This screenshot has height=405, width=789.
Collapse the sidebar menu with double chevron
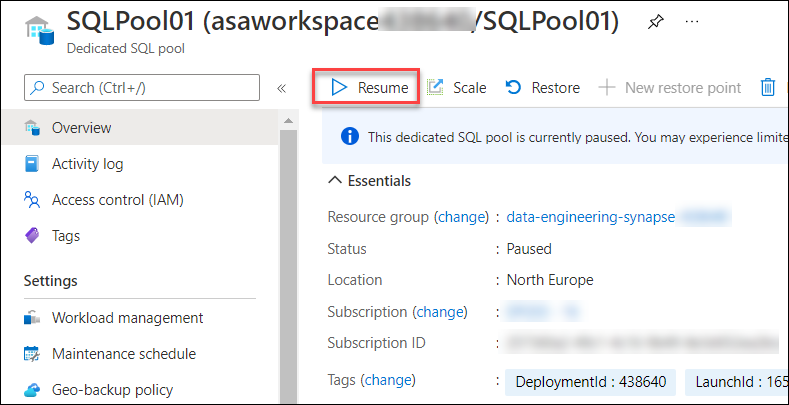tap(281, 89)
